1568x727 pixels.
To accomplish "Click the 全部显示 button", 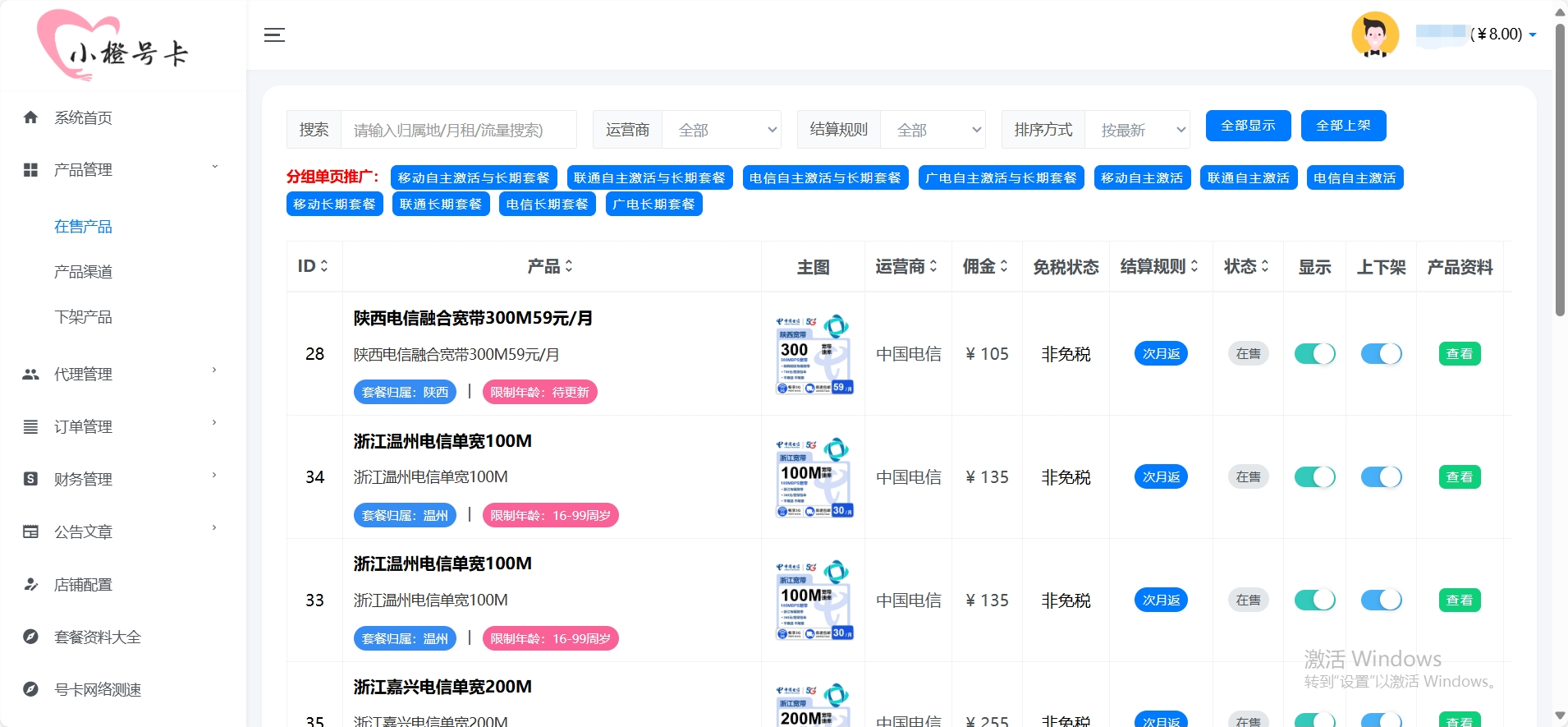I will click(1248, 126).
